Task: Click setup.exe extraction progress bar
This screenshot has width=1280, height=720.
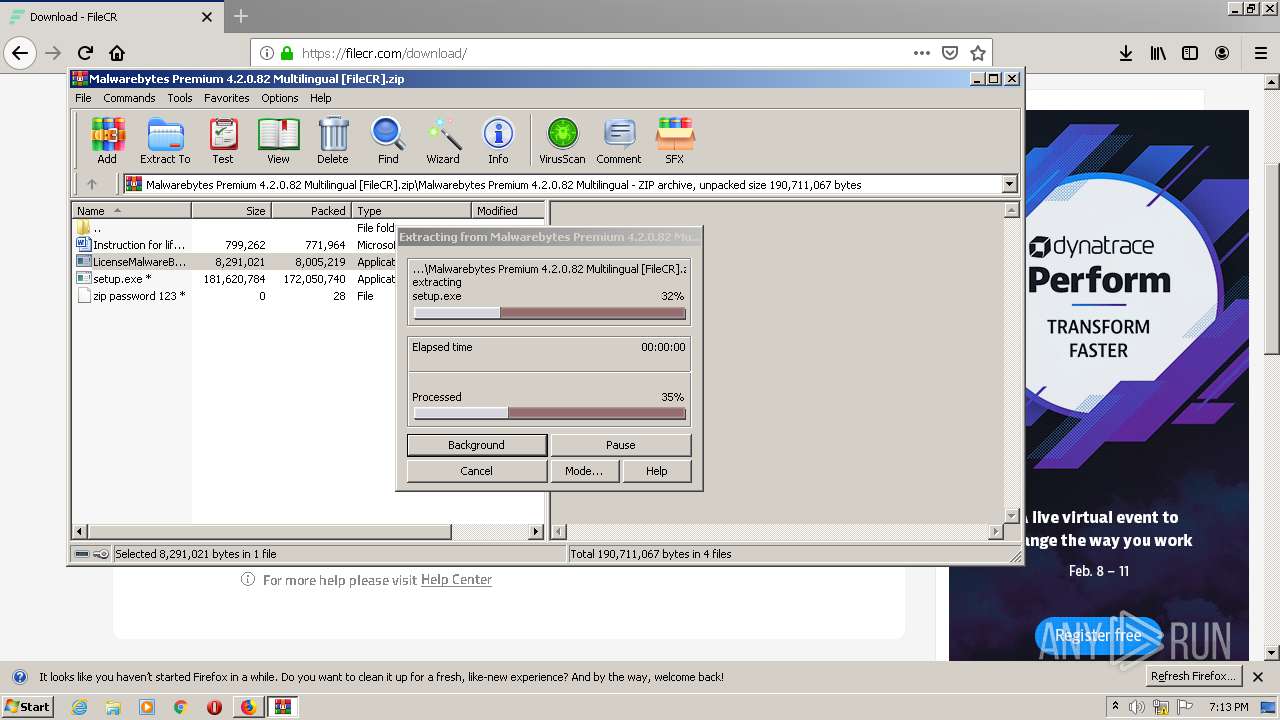Action: pos(550,313)
